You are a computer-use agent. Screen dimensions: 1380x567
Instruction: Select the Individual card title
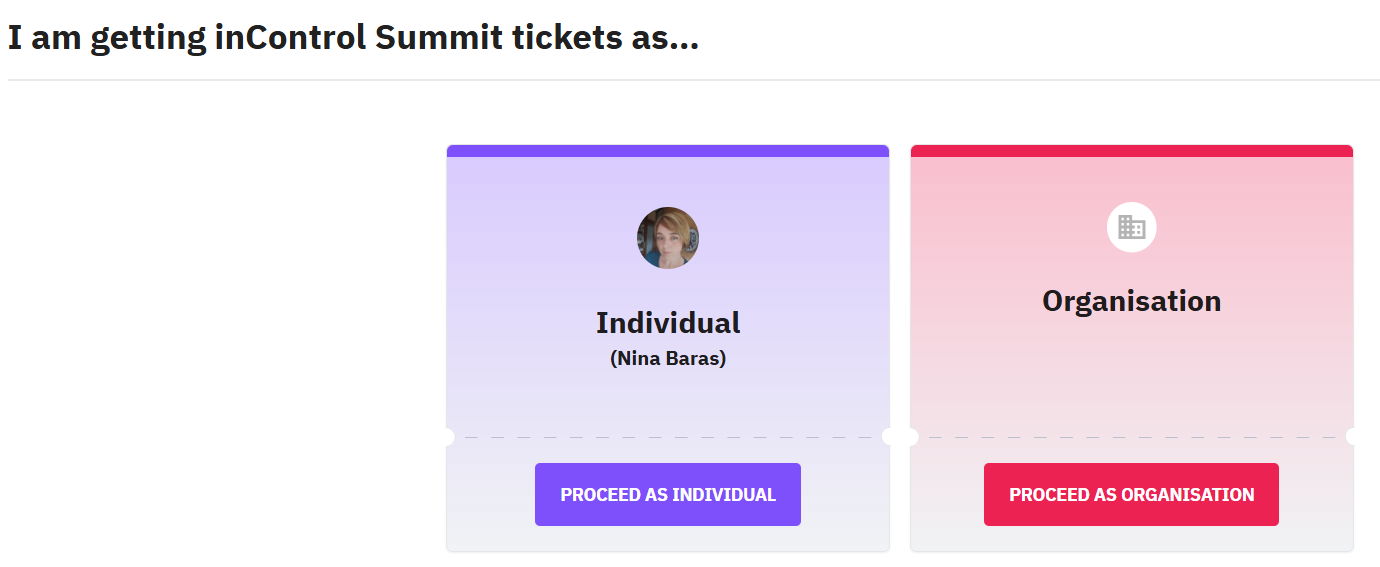668,323
